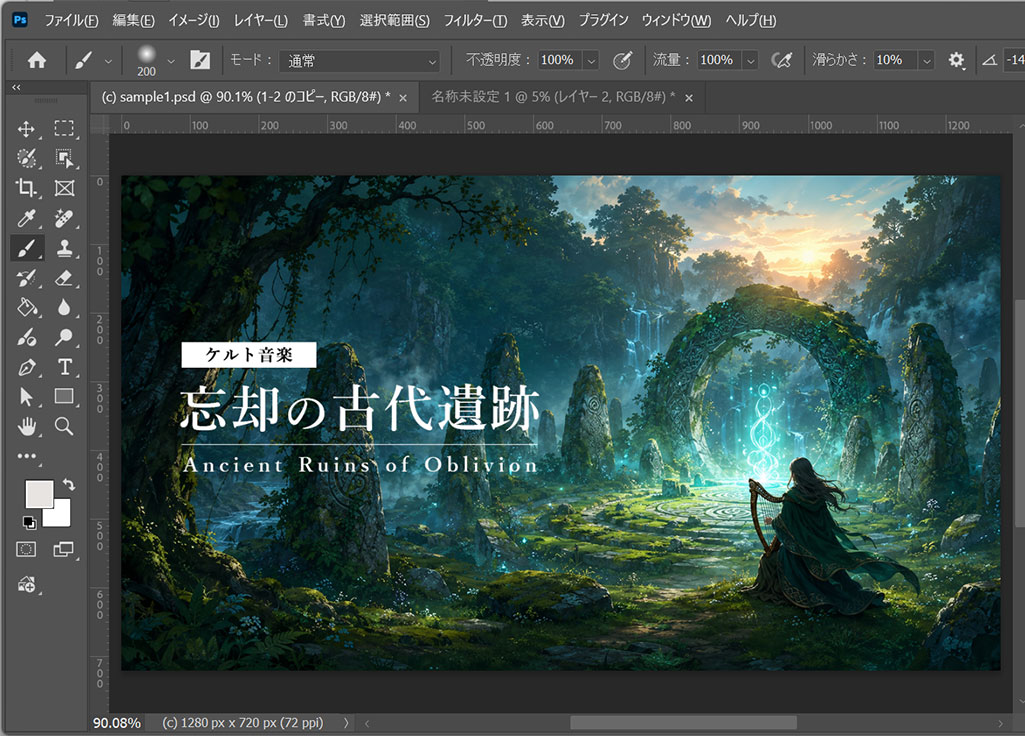Open the brush preset picker arrow
1025x736 pixels.
[171, 61]
